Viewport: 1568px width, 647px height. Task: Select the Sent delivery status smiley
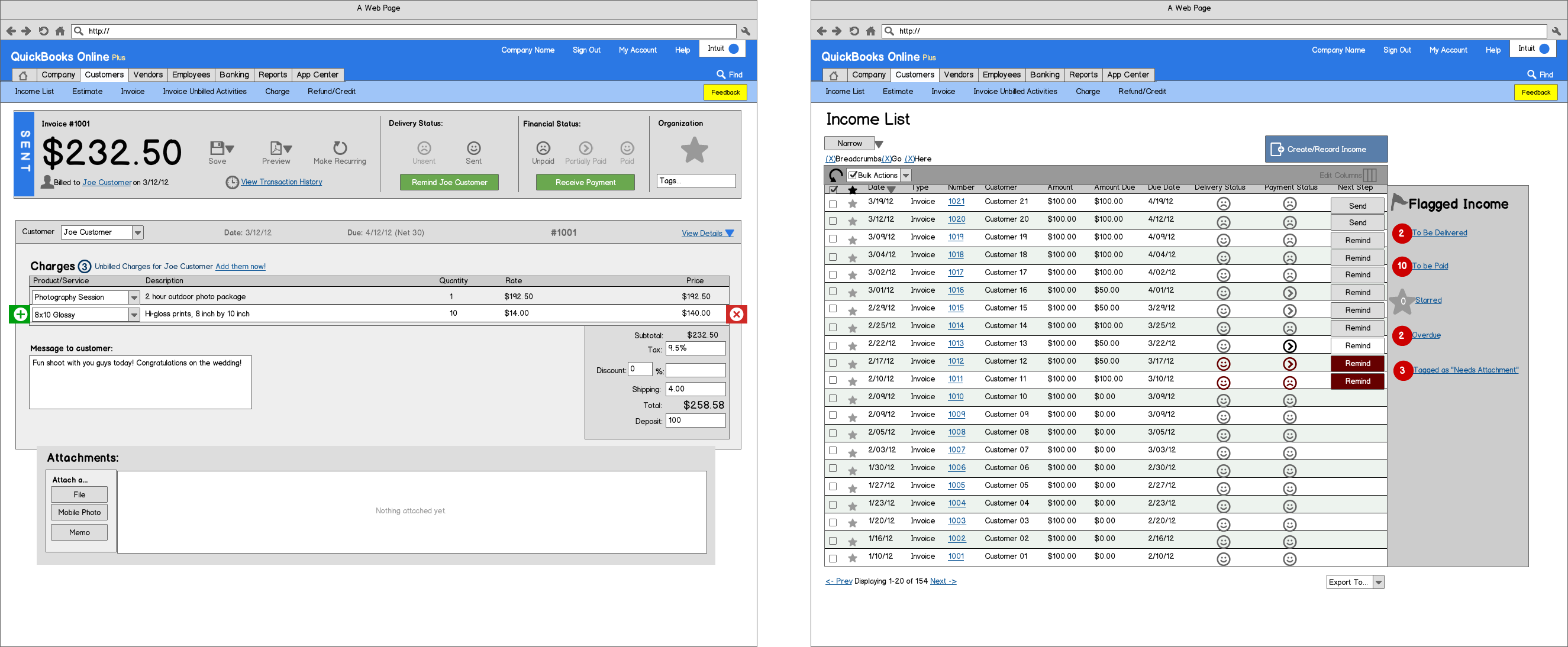(x=473, y=148)
